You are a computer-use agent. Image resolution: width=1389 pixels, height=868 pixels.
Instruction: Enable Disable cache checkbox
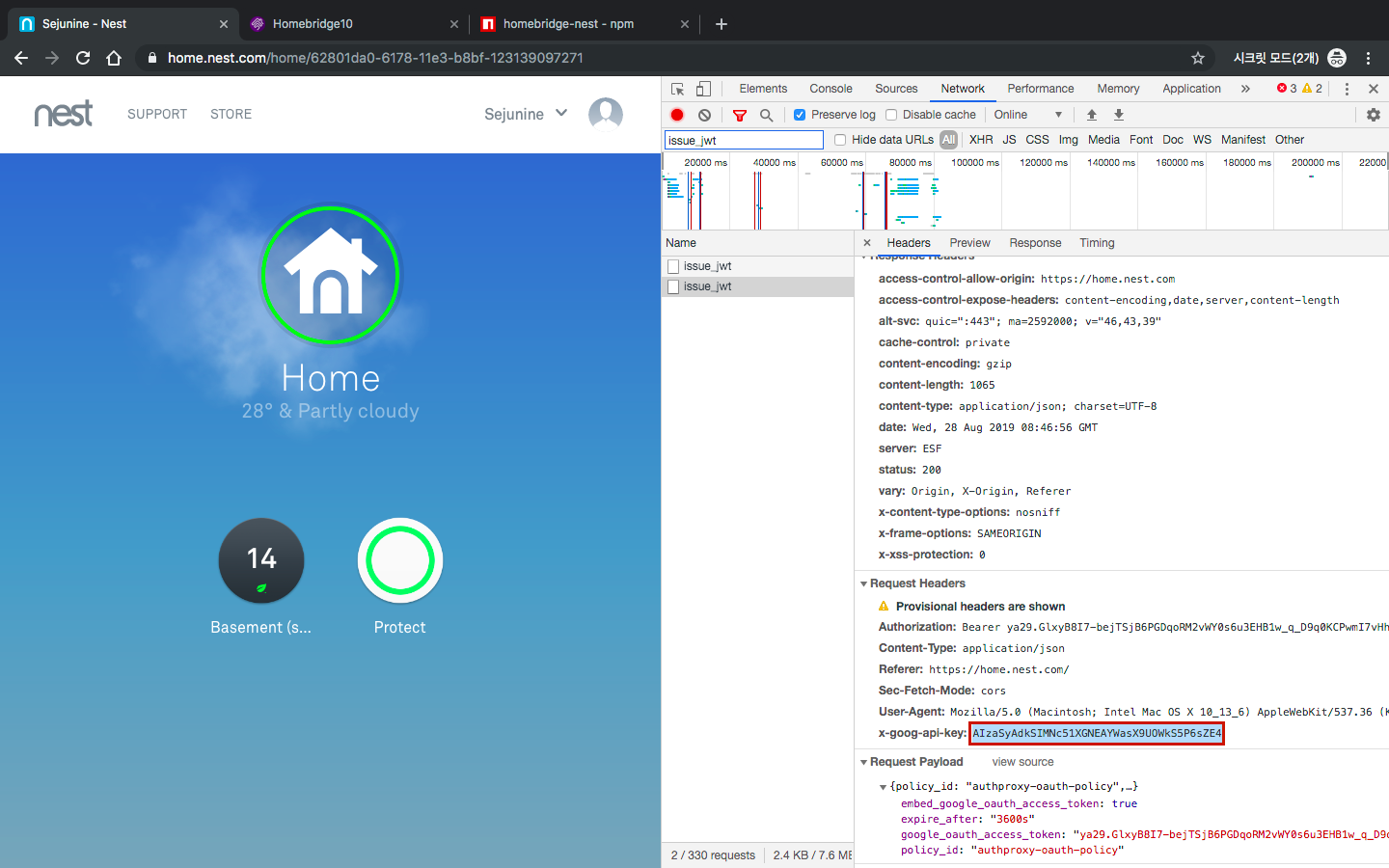coord(891,115)
